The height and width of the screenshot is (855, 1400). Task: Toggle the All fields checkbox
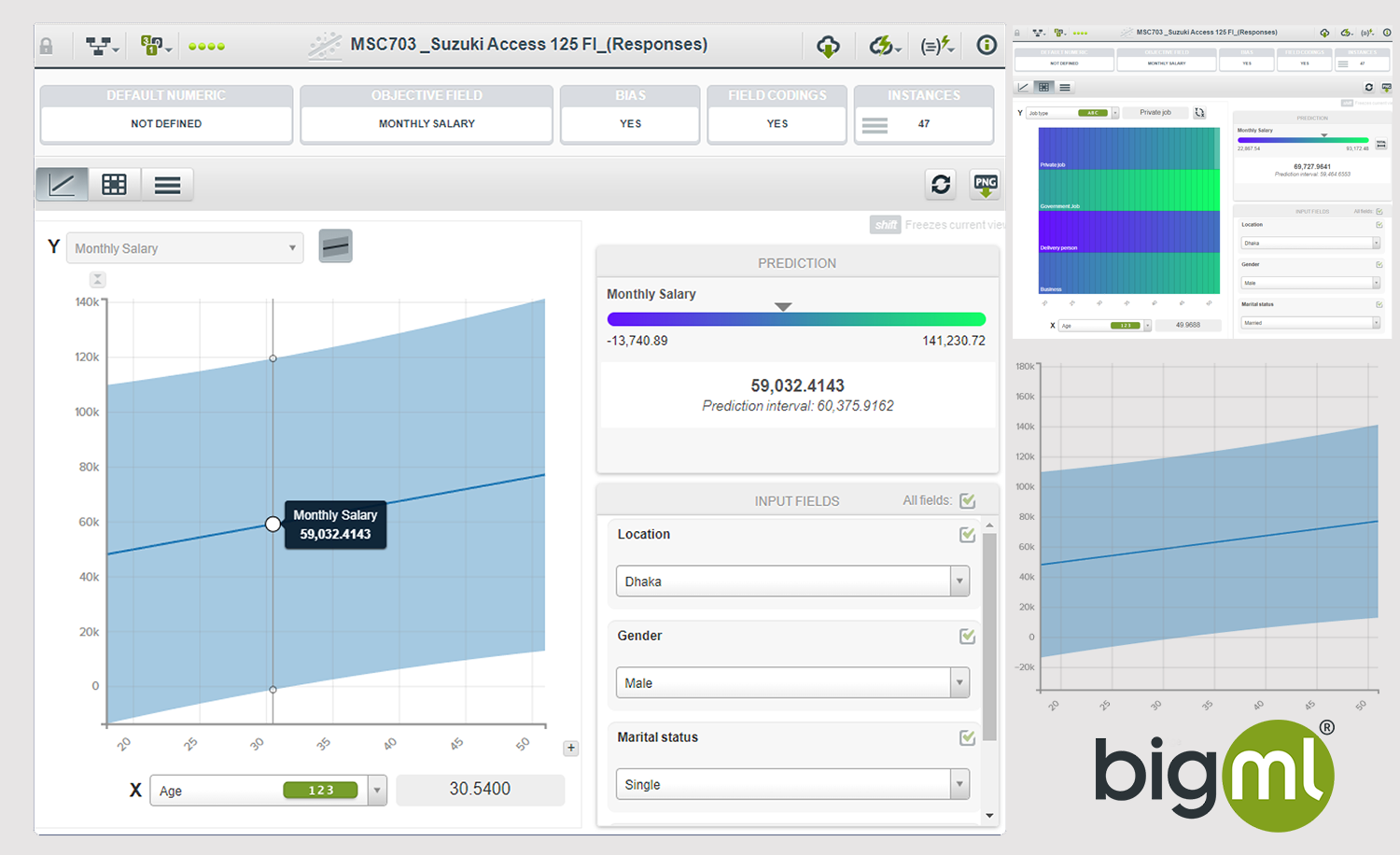click(968, 501)
